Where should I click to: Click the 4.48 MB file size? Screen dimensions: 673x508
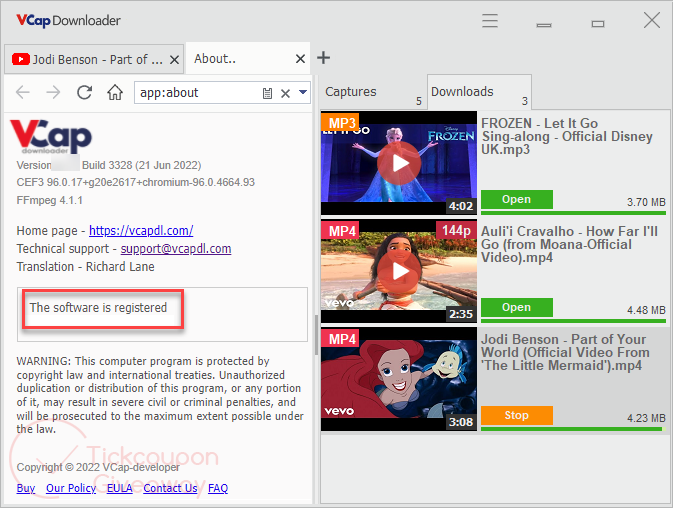coord(646,310)
